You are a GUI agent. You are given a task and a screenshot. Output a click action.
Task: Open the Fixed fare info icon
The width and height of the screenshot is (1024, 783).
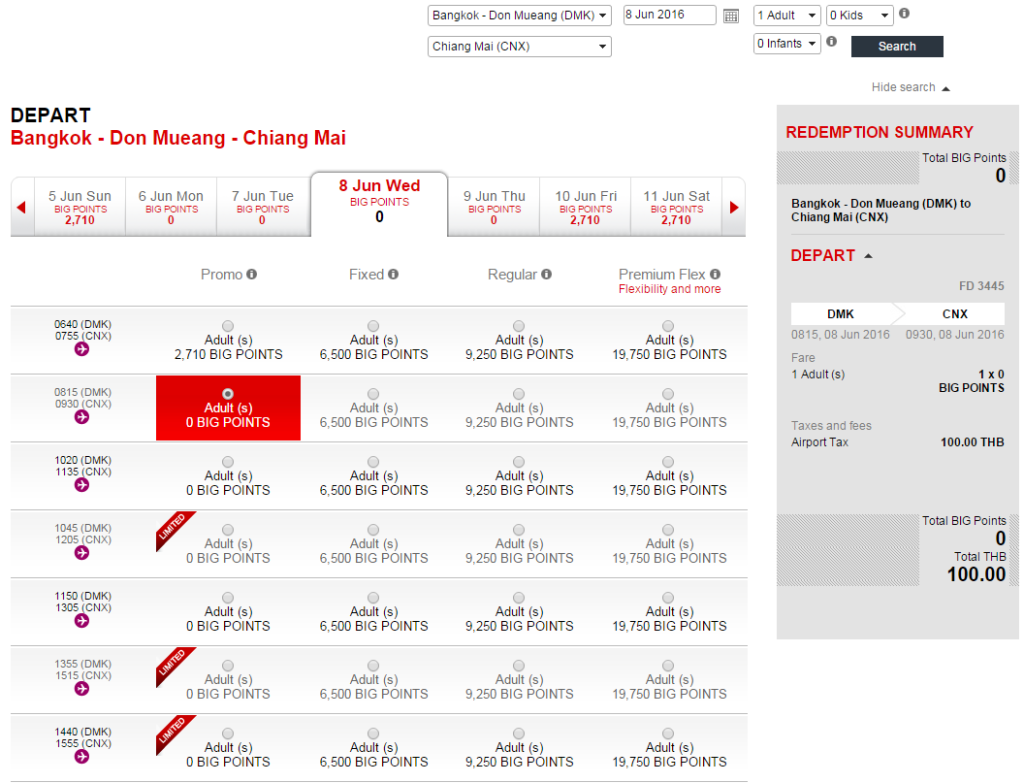click(x=393, y=274)
